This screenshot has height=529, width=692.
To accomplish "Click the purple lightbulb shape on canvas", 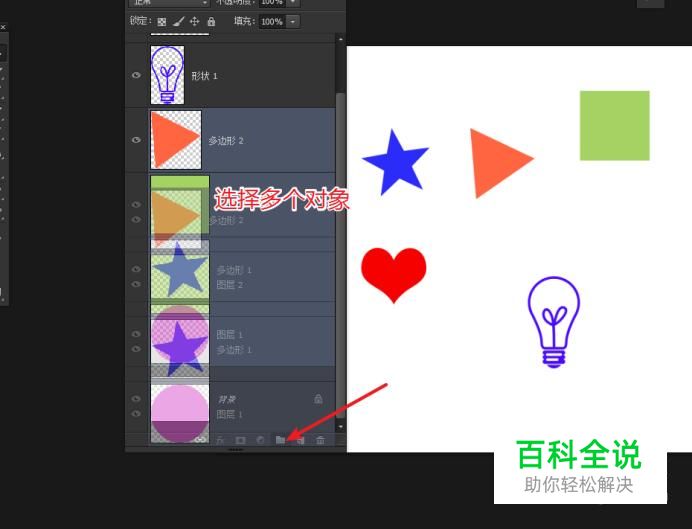I will [554, 322].
